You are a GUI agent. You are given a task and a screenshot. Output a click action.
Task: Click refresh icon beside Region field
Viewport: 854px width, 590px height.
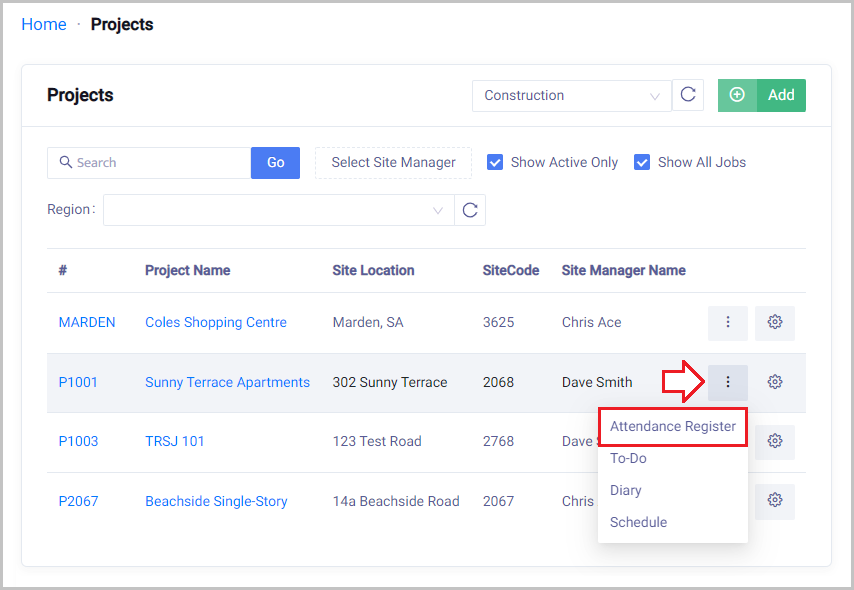coord(470,210)
